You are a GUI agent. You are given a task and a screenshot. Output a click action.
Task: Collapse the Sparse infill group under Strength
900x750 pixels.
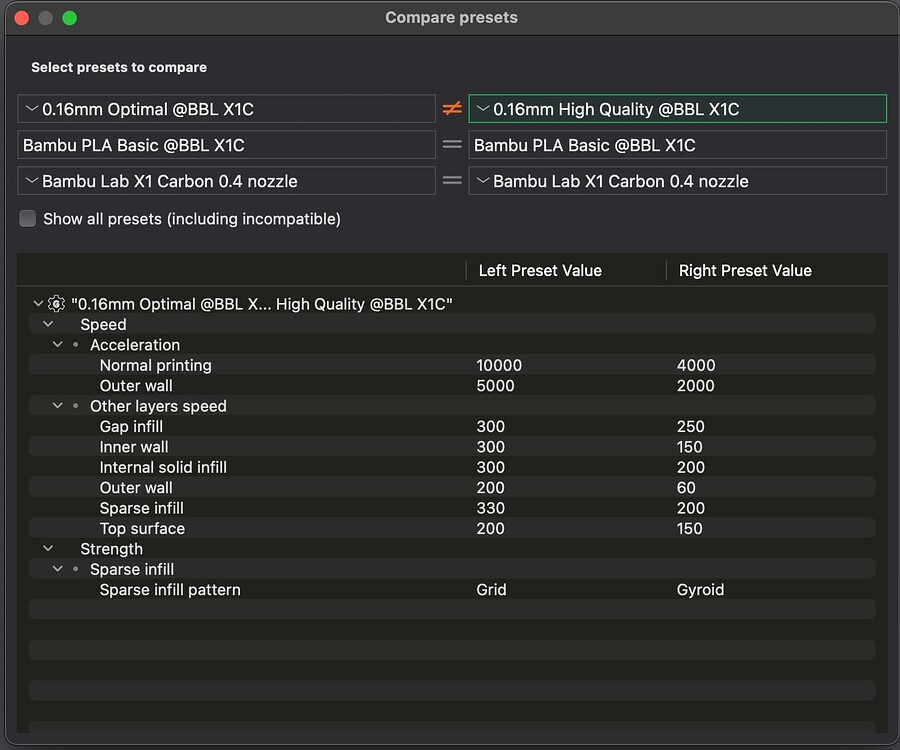[57, 569]
